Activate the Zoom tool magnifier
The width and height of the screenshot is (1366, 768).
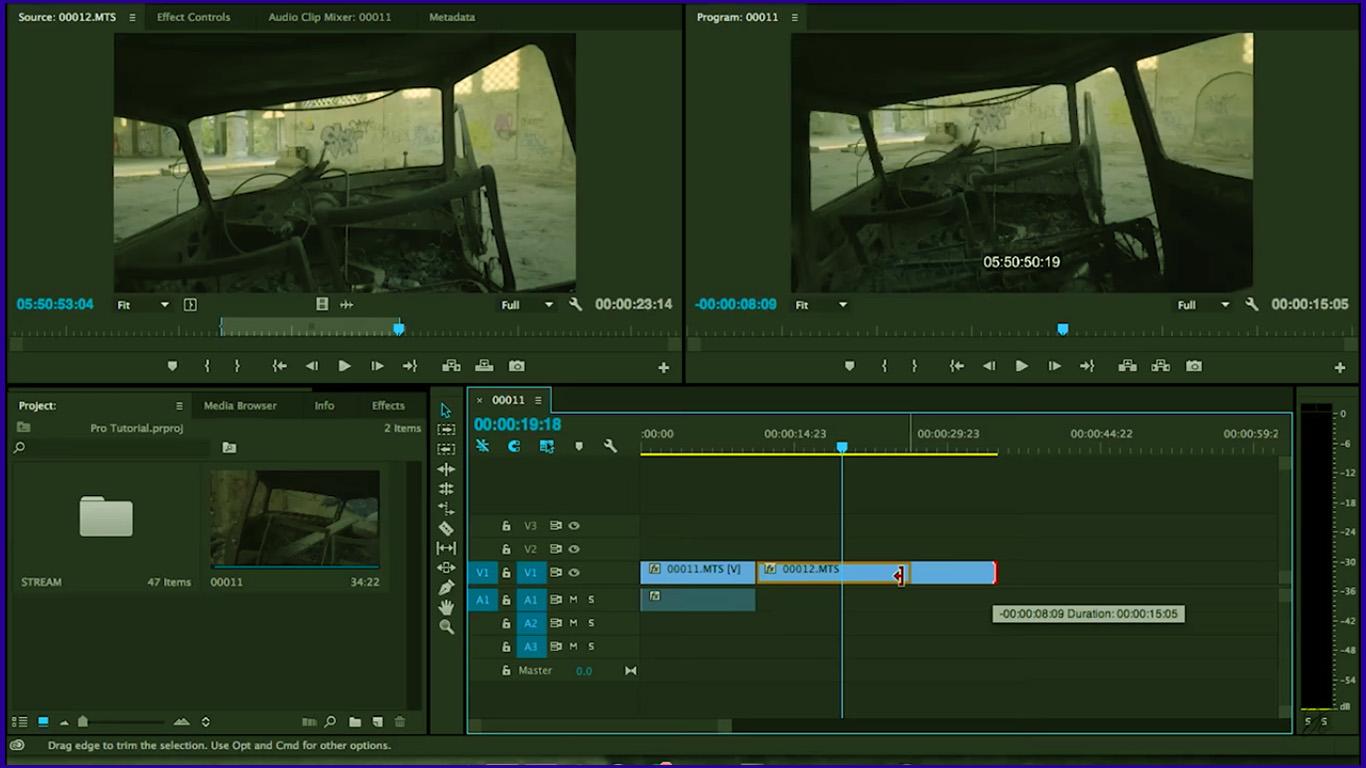tap(446, 627)
